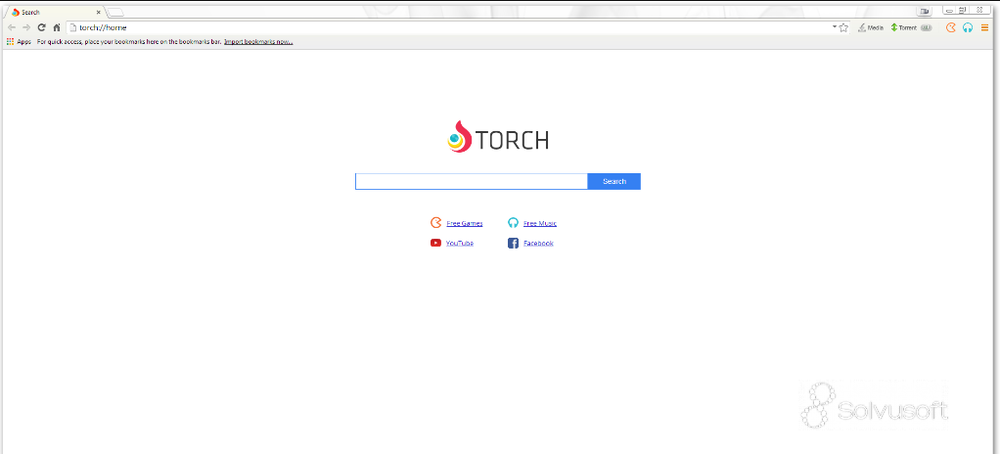Bookmark this page with the star icon
The image size is (1000, 454).
click(844, 27)
